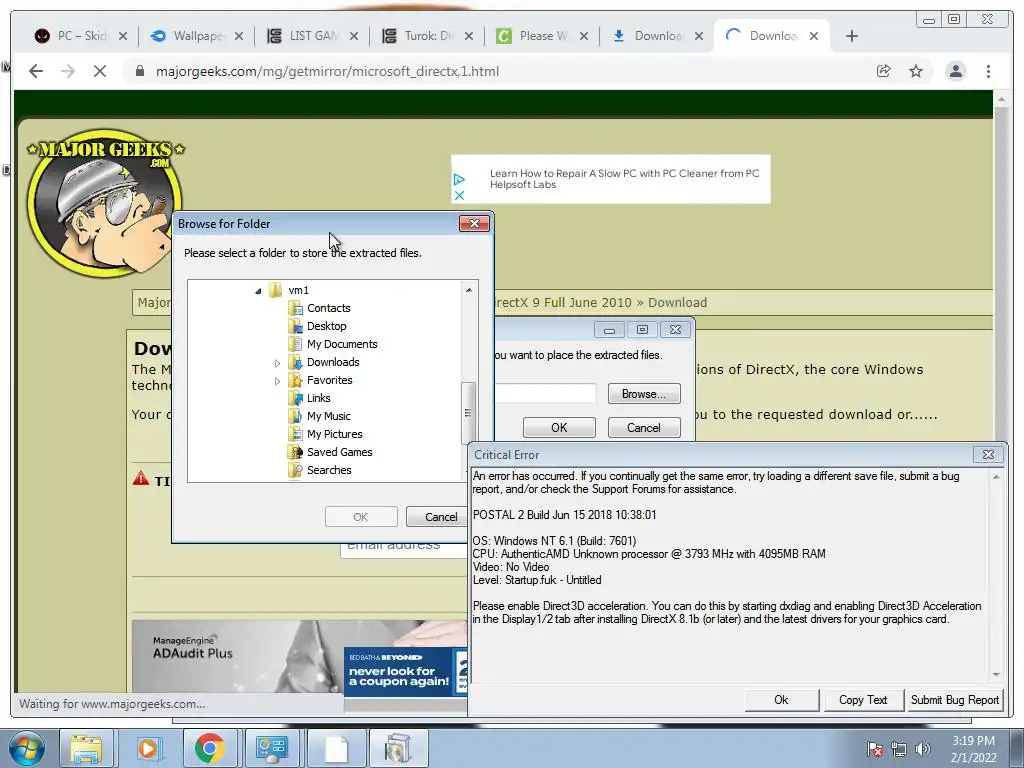
Task: Click the ManageEngine ADAudit Plus banner
Action: (238, 655)
